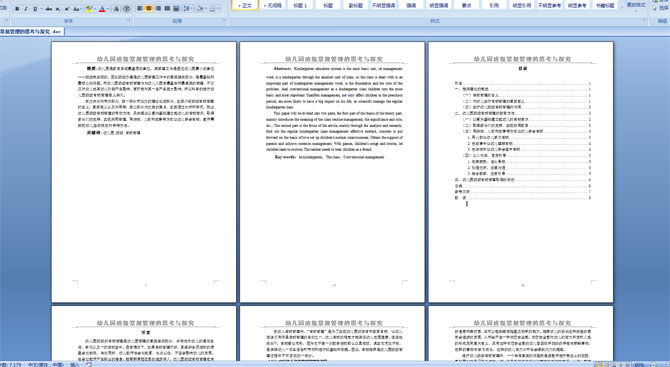
Task: Click the table of contents page thumbnail
Action: 521,172
